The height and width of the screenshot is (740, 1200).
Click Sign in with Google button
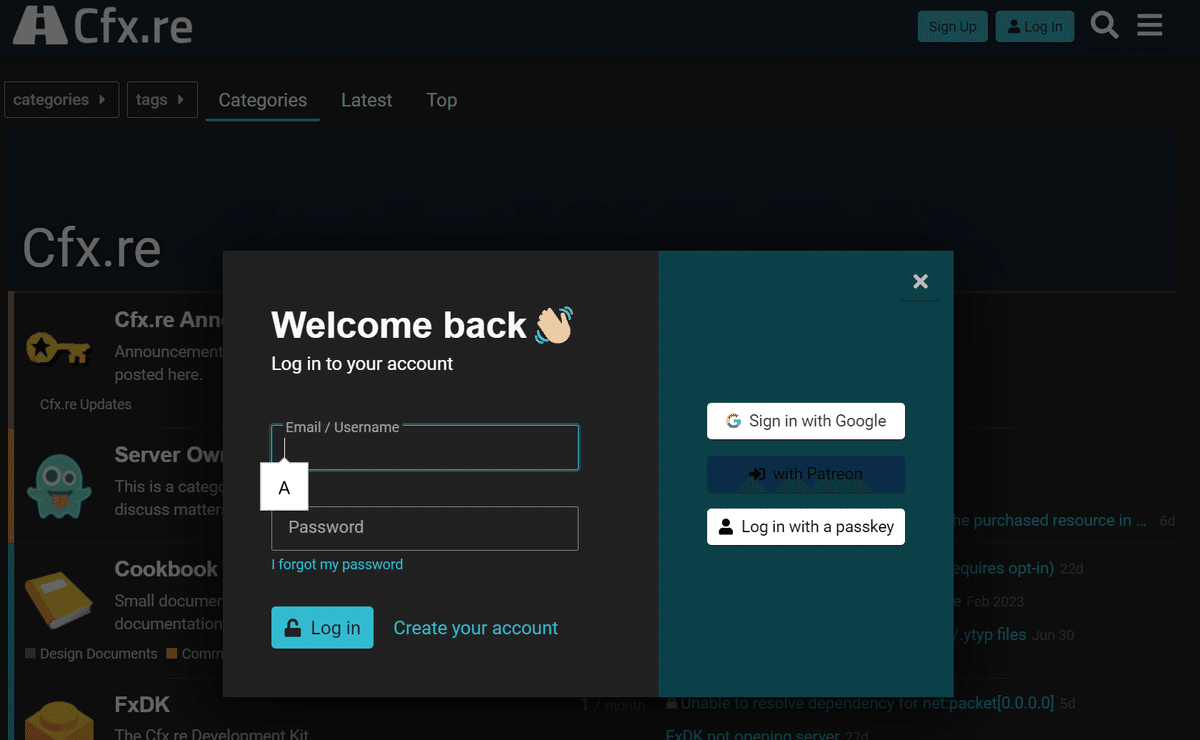[806, 421]
